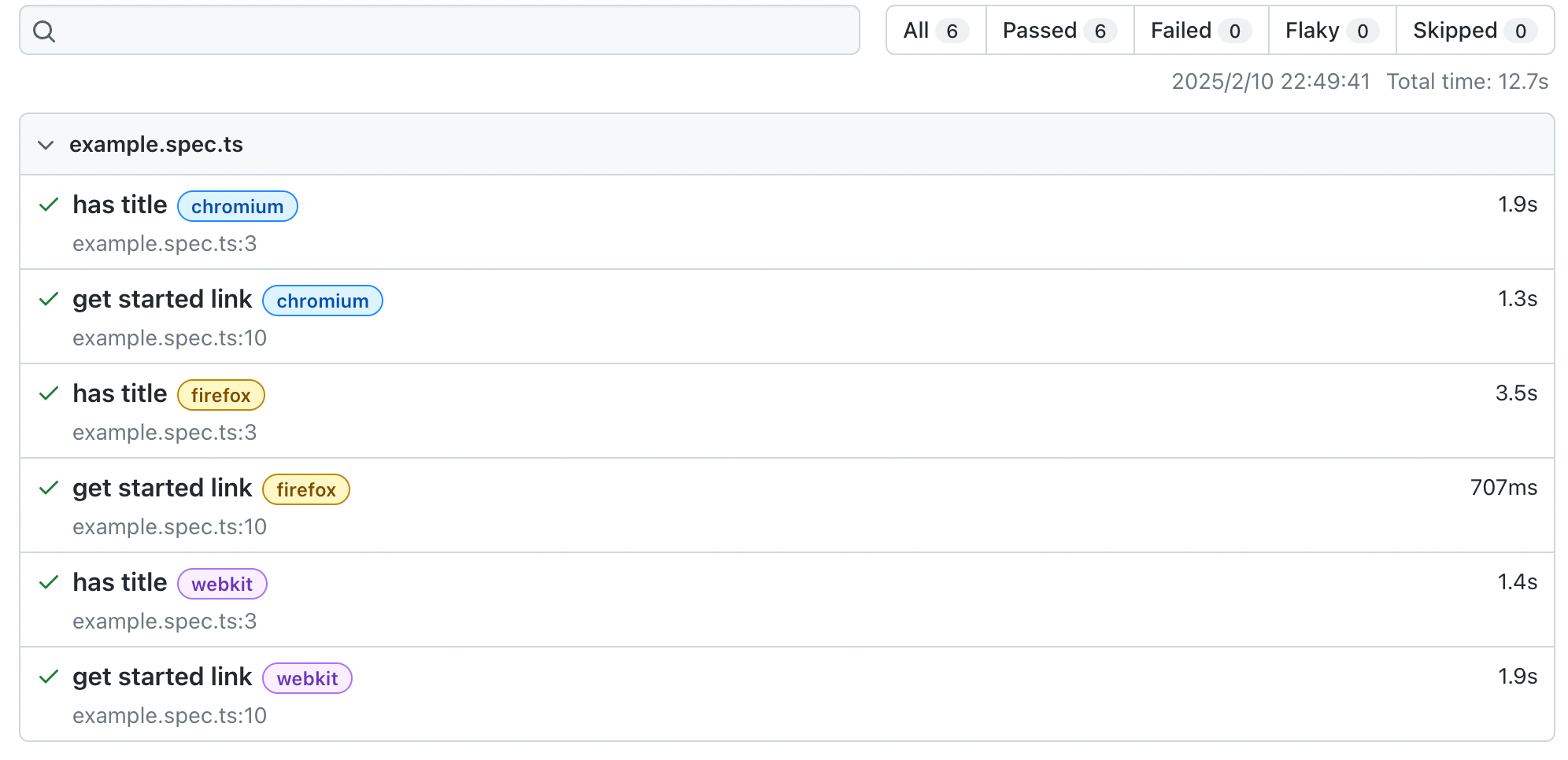Image resolution: width=1568 pixels, height=760 pixels.
Task: Select the Flaky tests filter
Action: click(1331, 31)
